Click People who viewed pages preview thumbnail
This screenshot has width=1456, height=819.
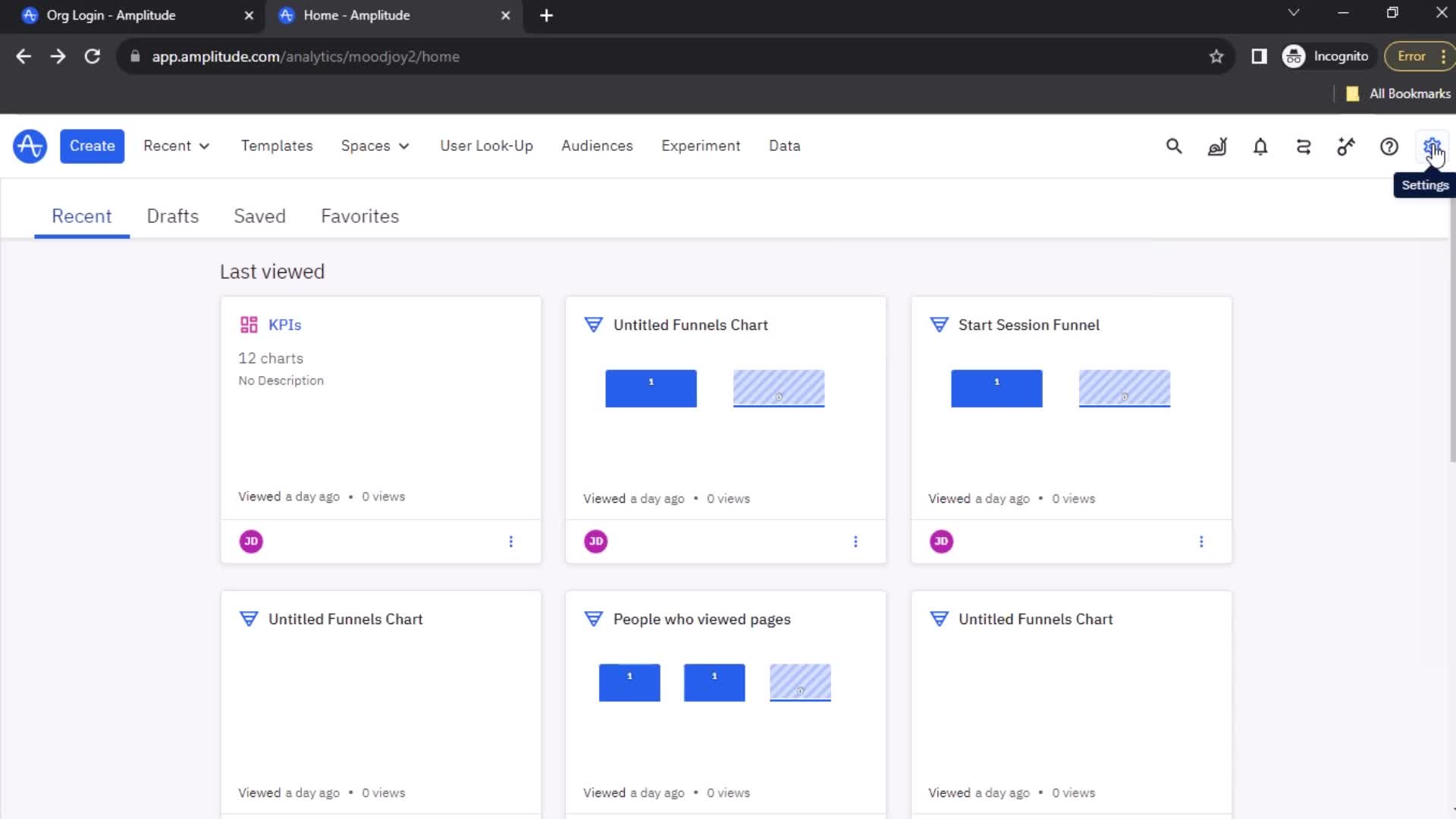pyautogui.click(x=715, y=682)
